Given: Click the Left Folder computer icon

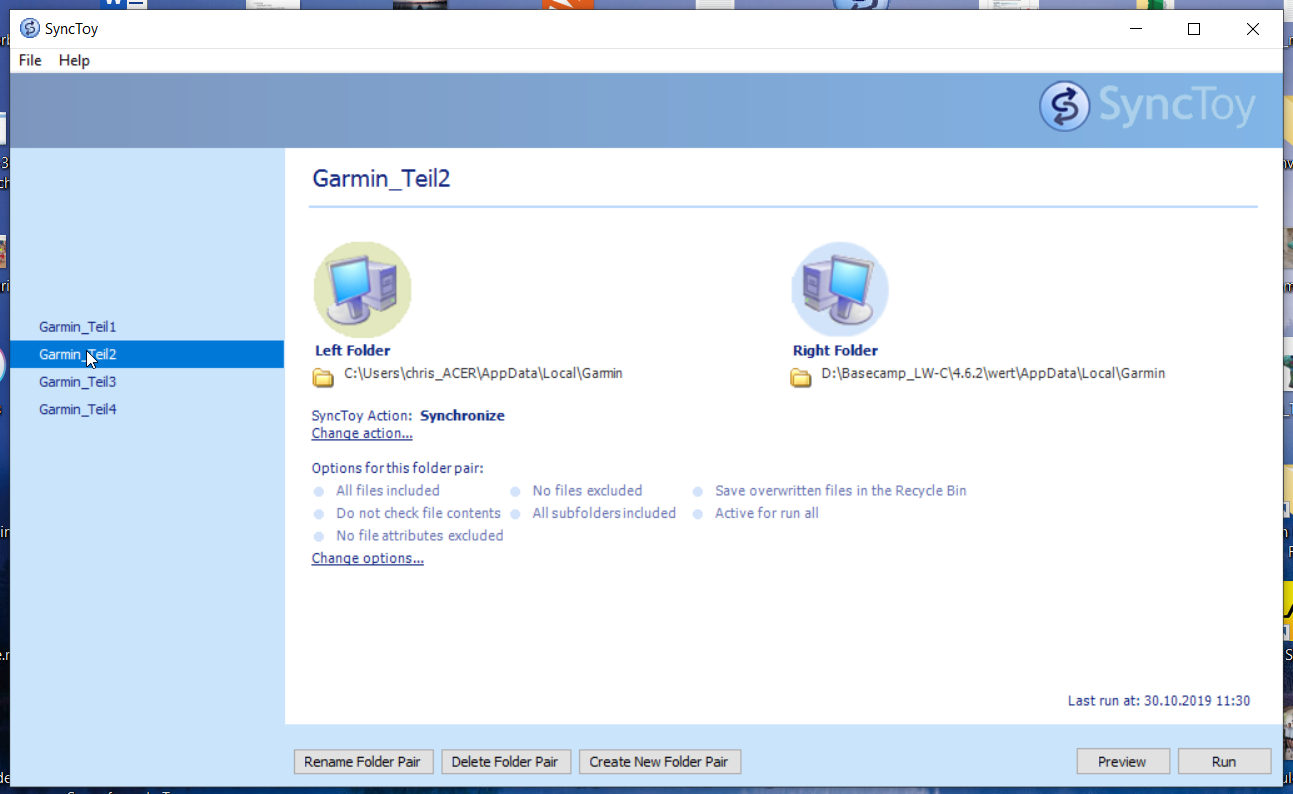Looking at the screenshot, I should pos(362,290).
